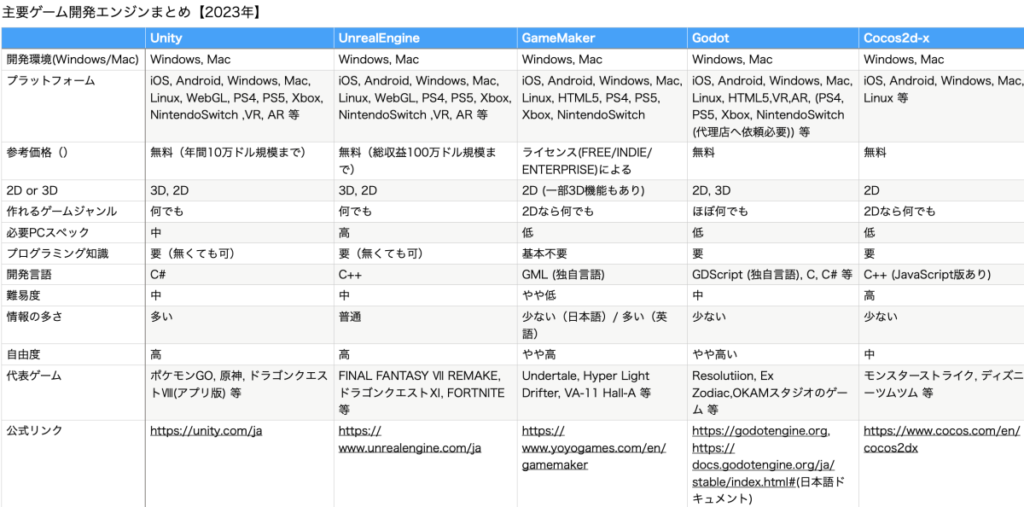Click GameMaker's Undertale, Hyper Light Drifter cell

click(x=602, y=393)
